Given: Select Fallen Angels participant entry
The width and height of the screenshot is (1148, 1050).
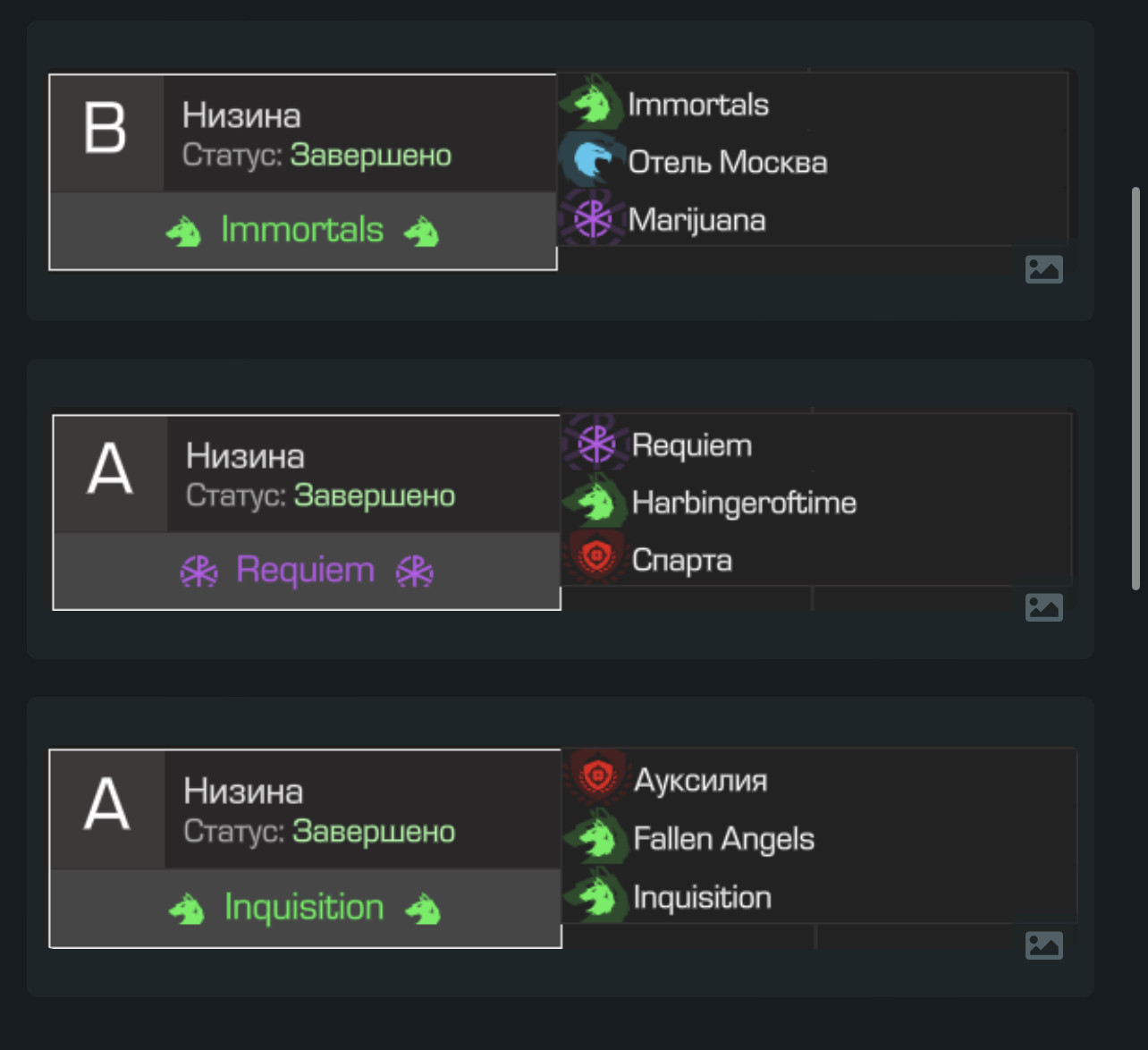Looking at the screenshot, I should click(820, 838).
